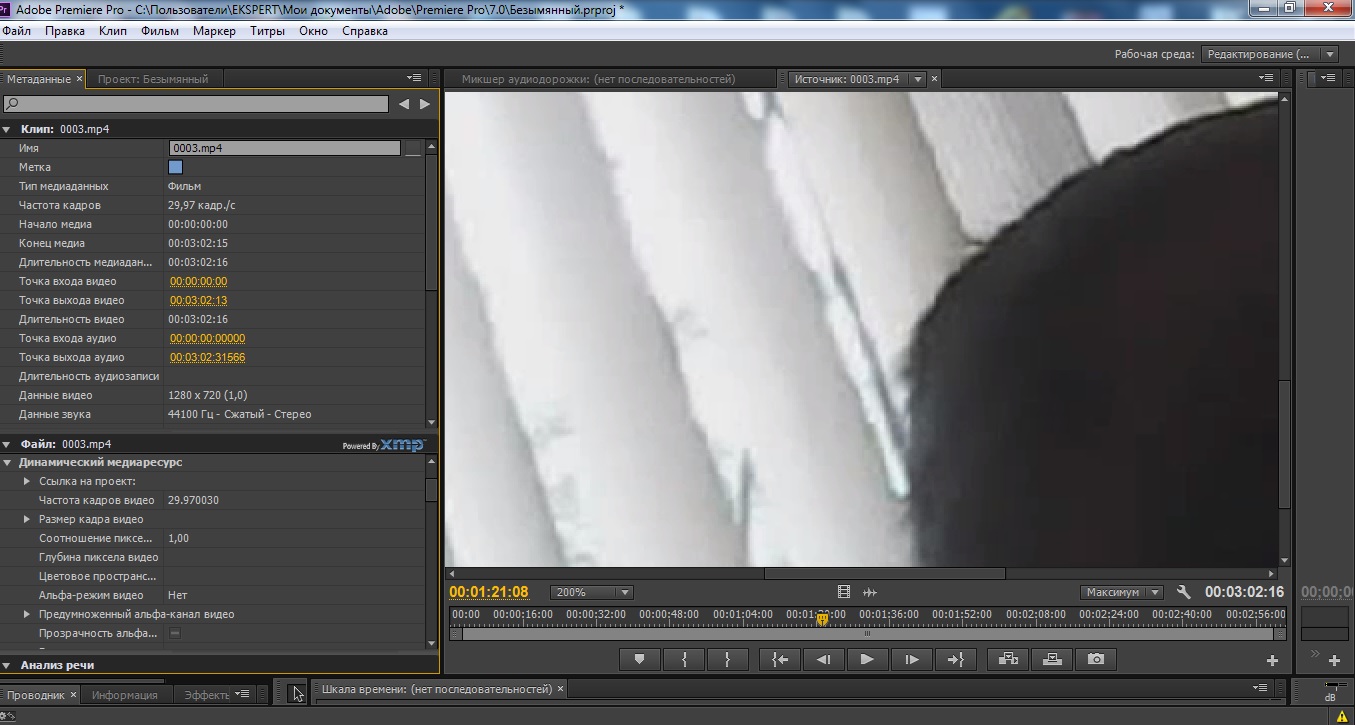Switch to the Проект: Безымянный tab
Viewport: 1355px width, 725px height.
153,79
